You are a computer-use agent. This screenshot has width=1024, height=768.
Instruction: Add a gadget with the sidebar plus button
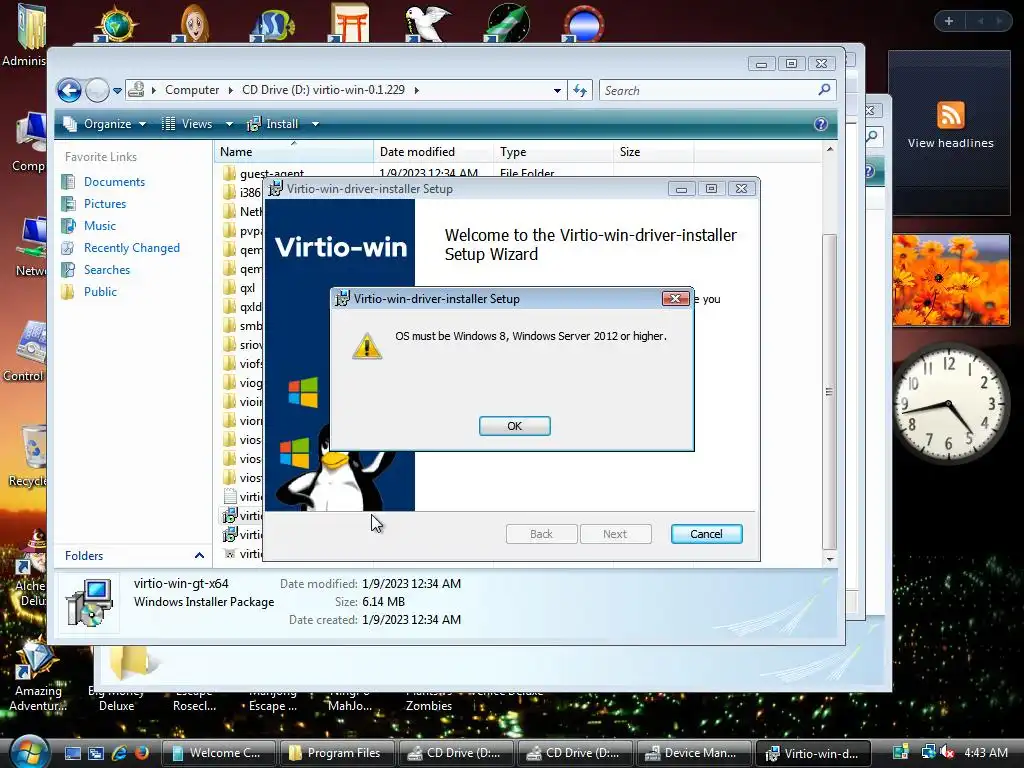click(x=948, y=21)
